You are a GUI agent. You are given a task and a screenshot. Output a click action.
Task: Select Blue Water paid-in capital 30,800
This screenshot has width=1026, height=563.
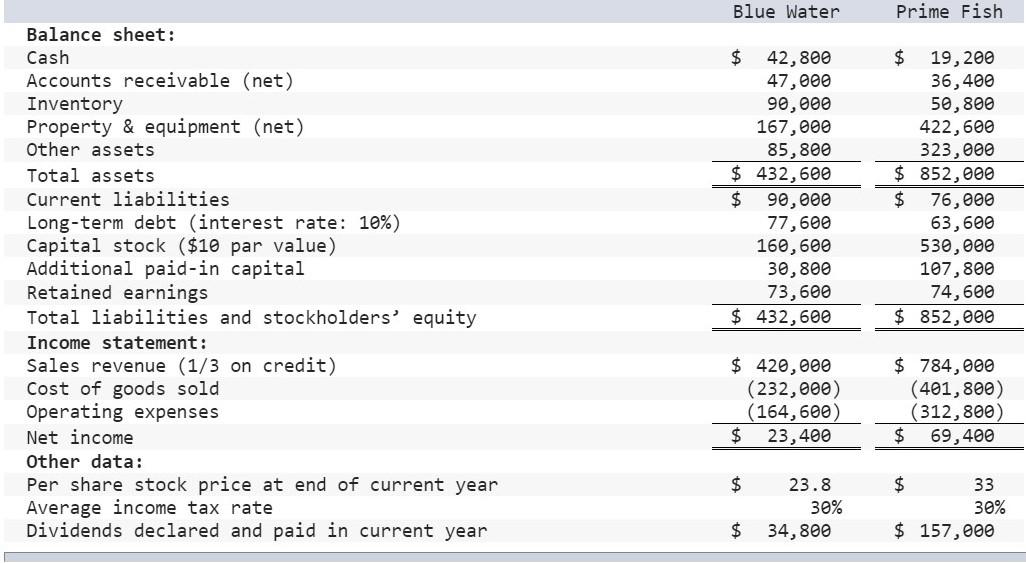pyautogui.click(x=799, y=268)
